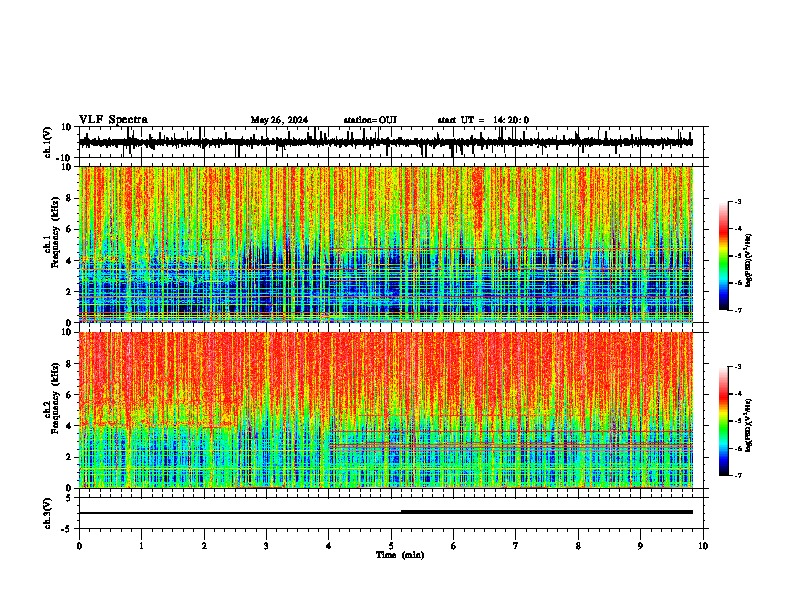
Task: Click the ch.2 color bar '-7' label
Action: 737,475
